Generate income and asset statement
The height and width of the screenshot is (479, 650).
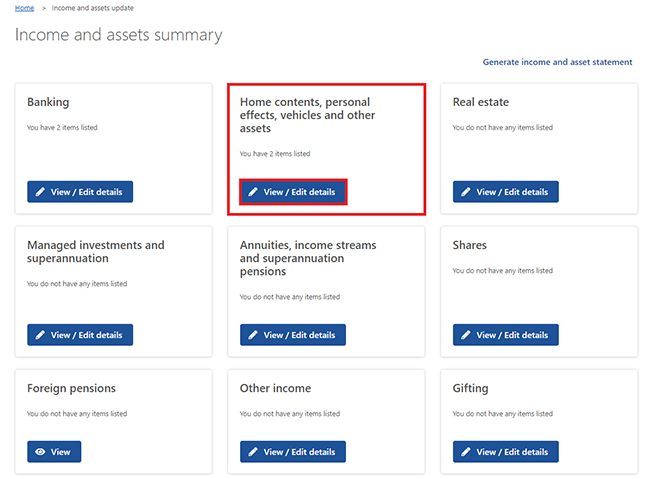point(557,62)
